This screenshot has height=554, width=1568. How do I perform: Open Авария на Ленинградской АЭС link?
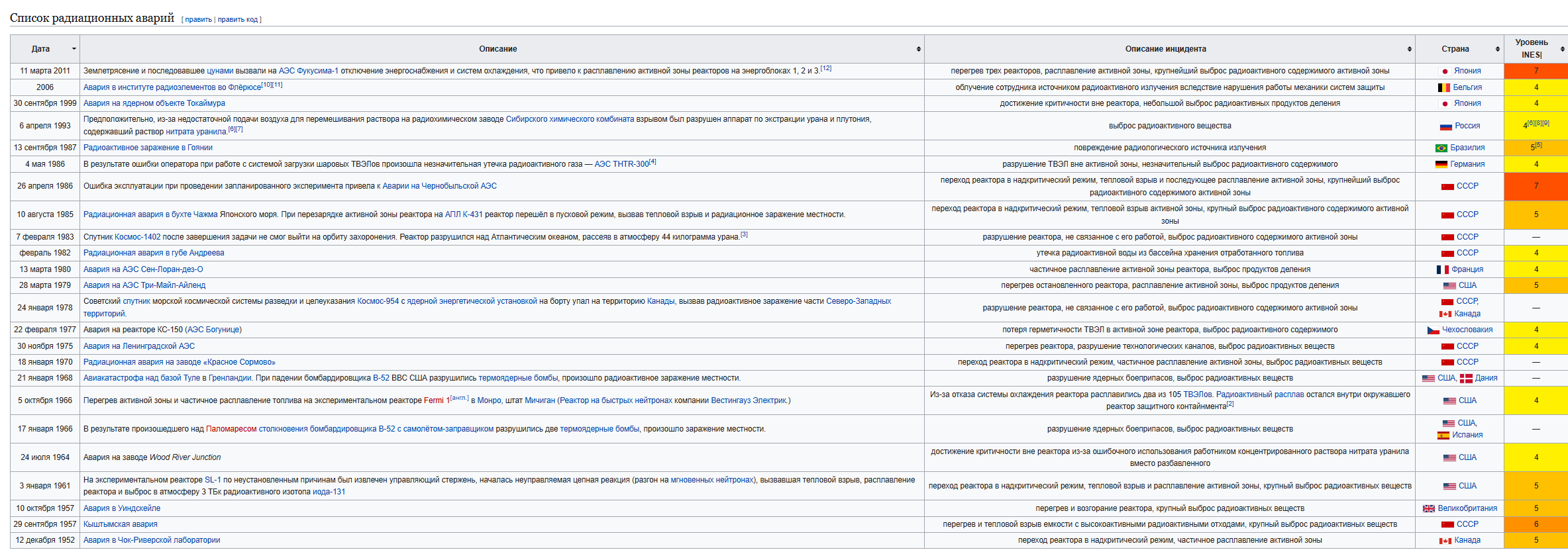pos(139,346)
